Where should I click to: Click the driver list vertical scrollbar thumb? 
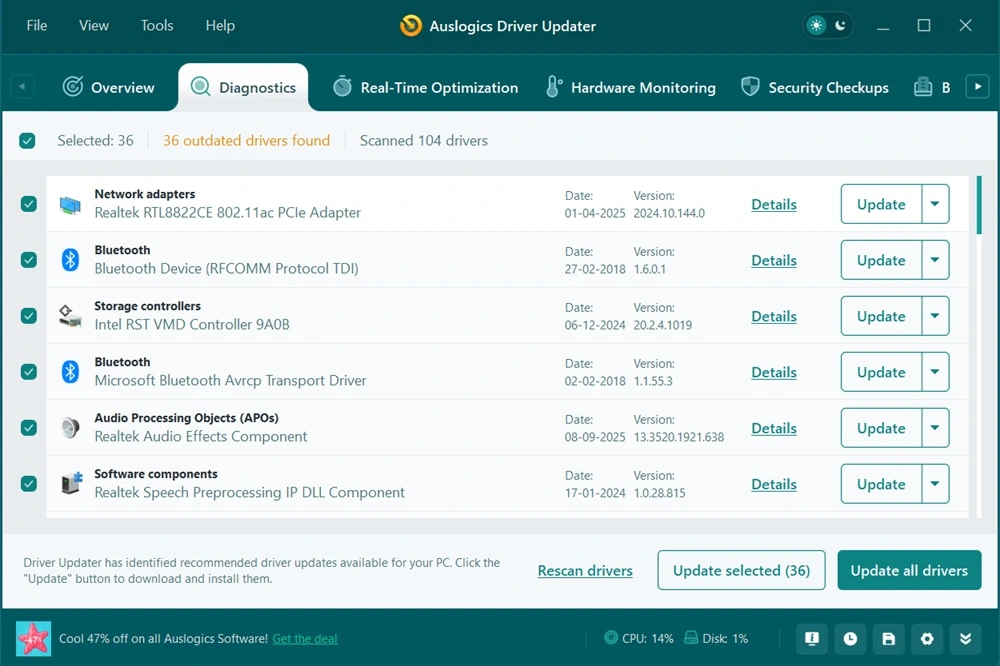point(979,205)
